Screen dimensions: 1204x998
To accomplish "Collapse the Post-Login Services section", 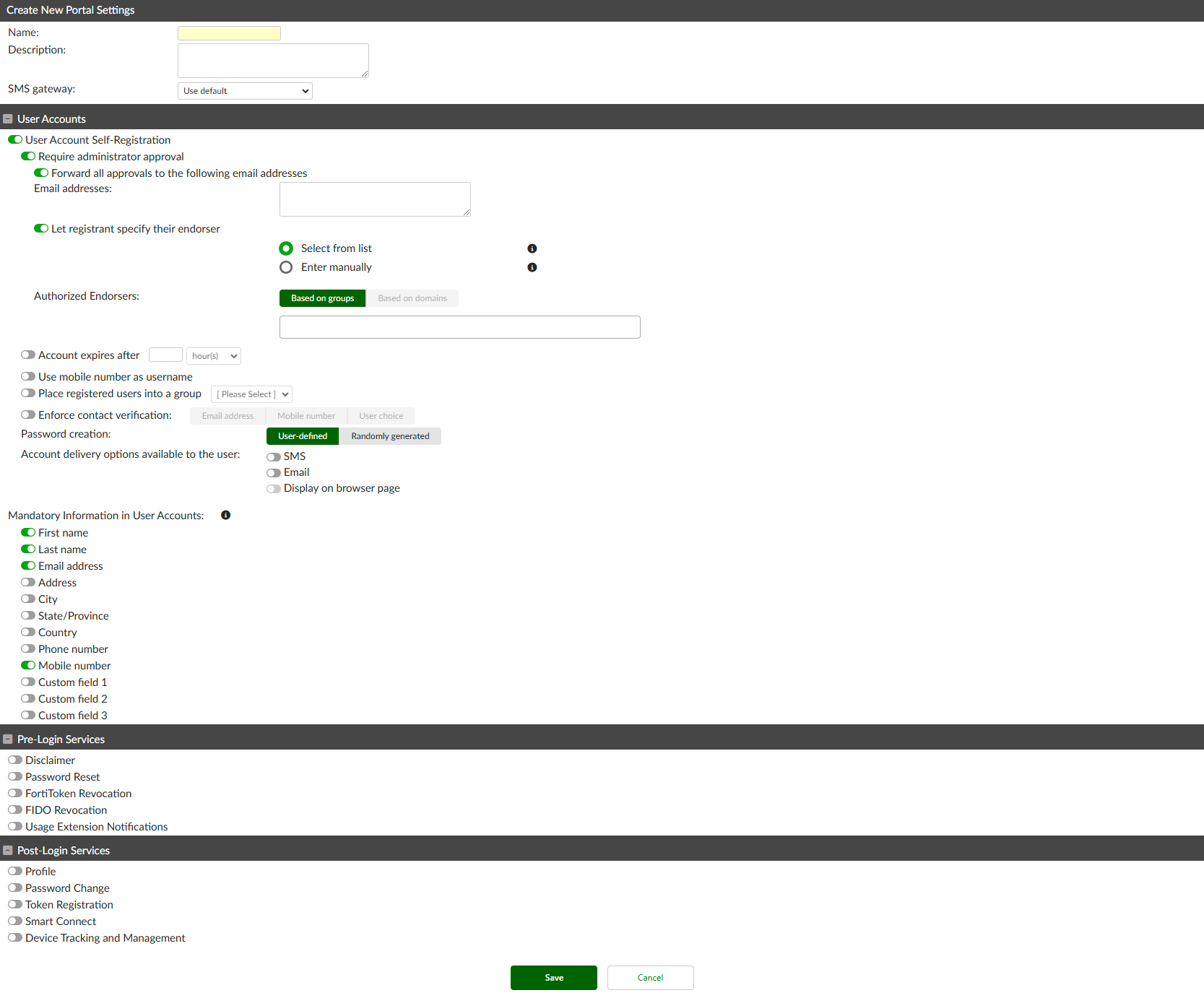I will coord(8,851).
